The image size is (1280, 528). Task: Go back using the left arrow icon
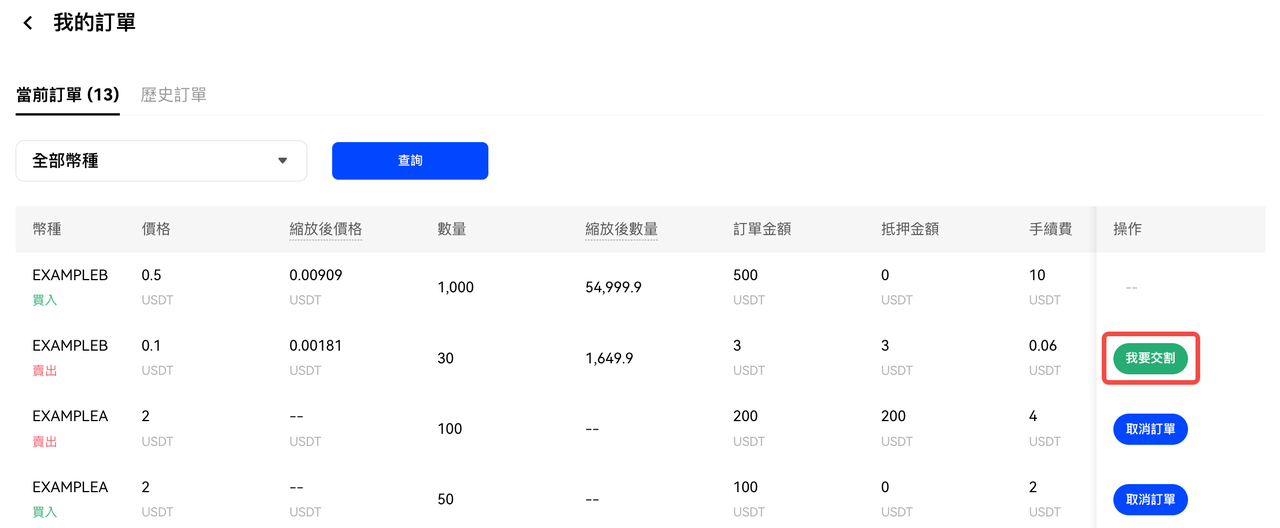[x=28, y=23]
